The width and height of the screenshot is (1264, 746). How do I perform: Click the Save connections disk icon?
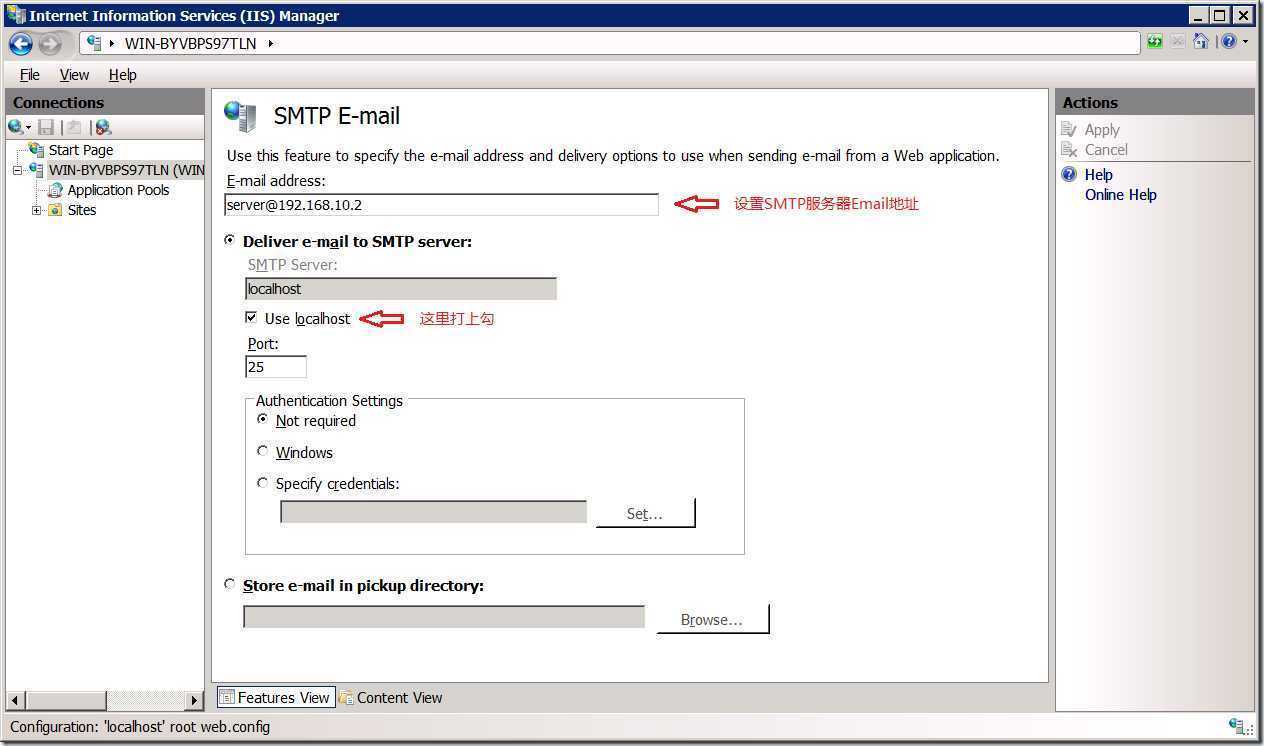tap(46, 127)
